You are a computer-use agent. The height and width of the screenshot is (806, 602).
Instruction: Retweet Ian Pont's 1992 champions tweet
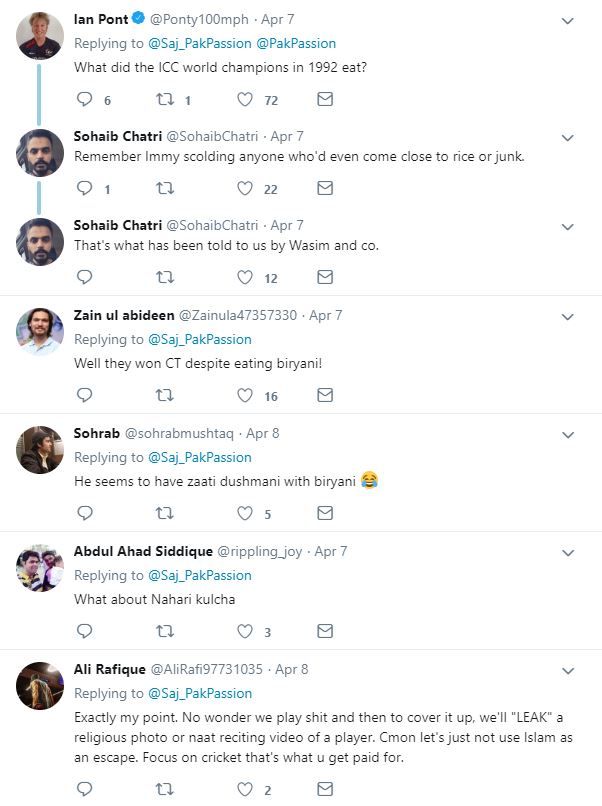tap(165, 99)
